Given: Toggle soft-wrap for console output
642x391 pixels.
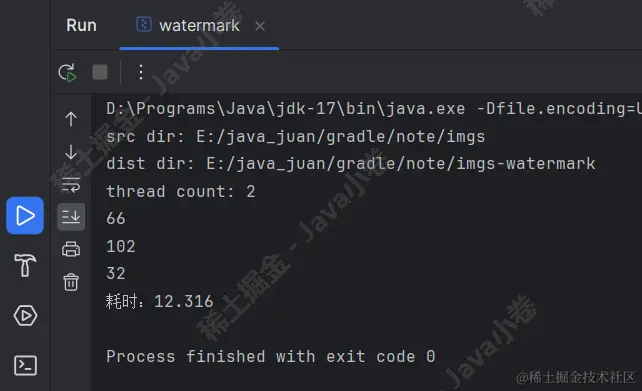Looking at the screenshot, I should pyautogui.click(x=71, y=185).
